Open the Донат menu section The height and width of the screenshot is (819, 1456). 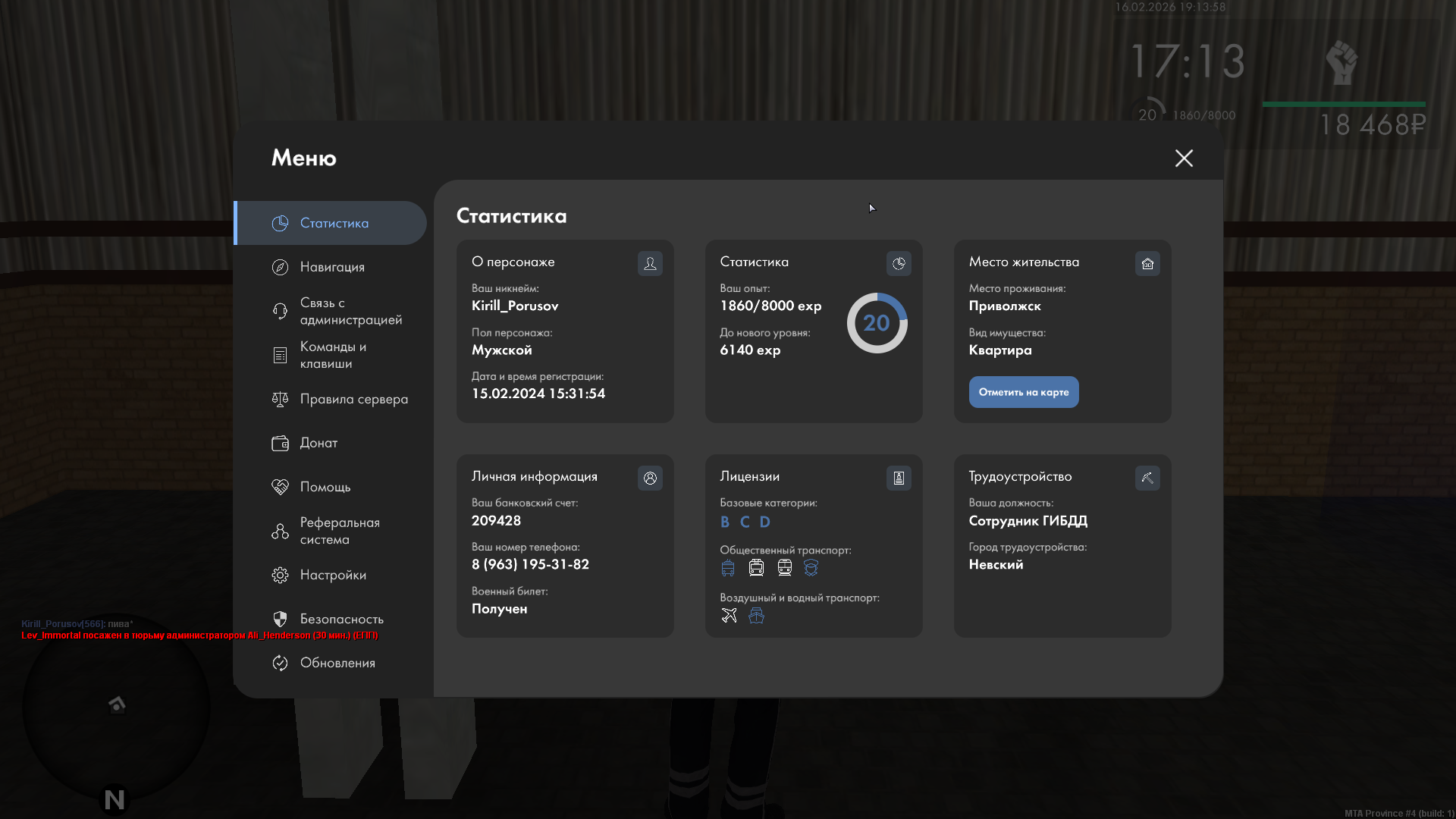318,443
